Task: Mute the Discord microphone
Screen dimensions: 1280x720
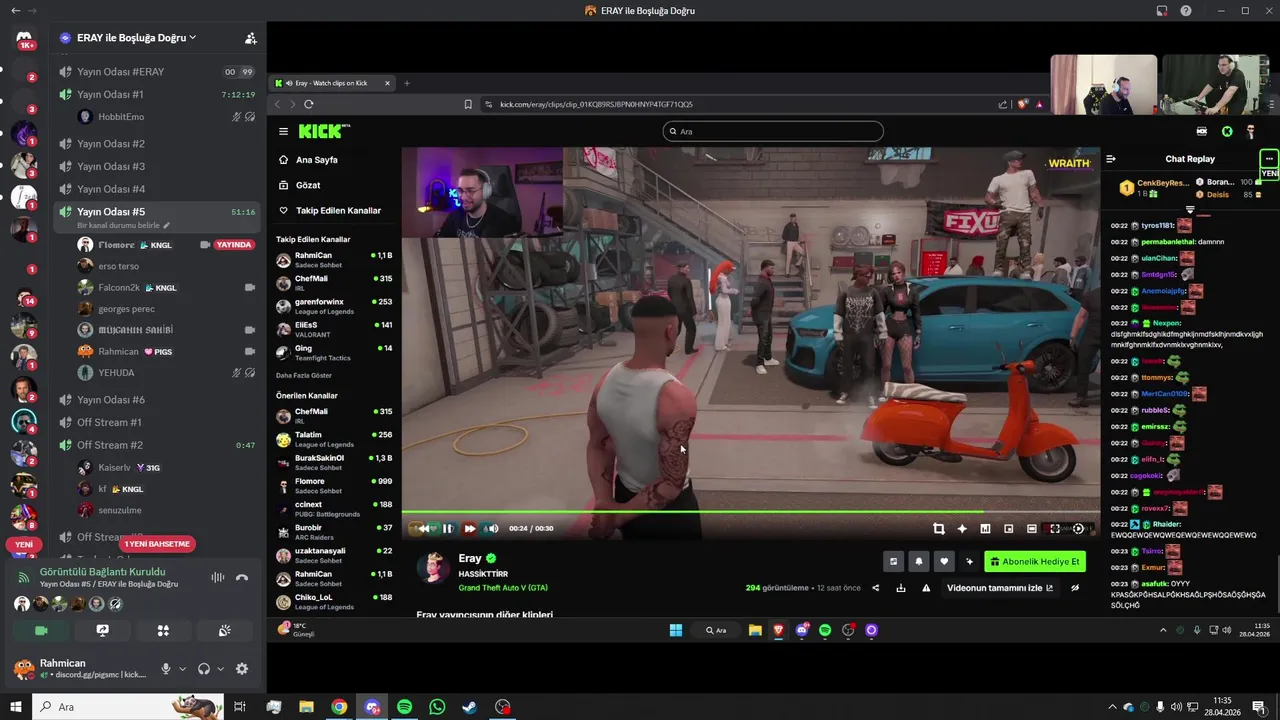Action: (x=166, y=669)
